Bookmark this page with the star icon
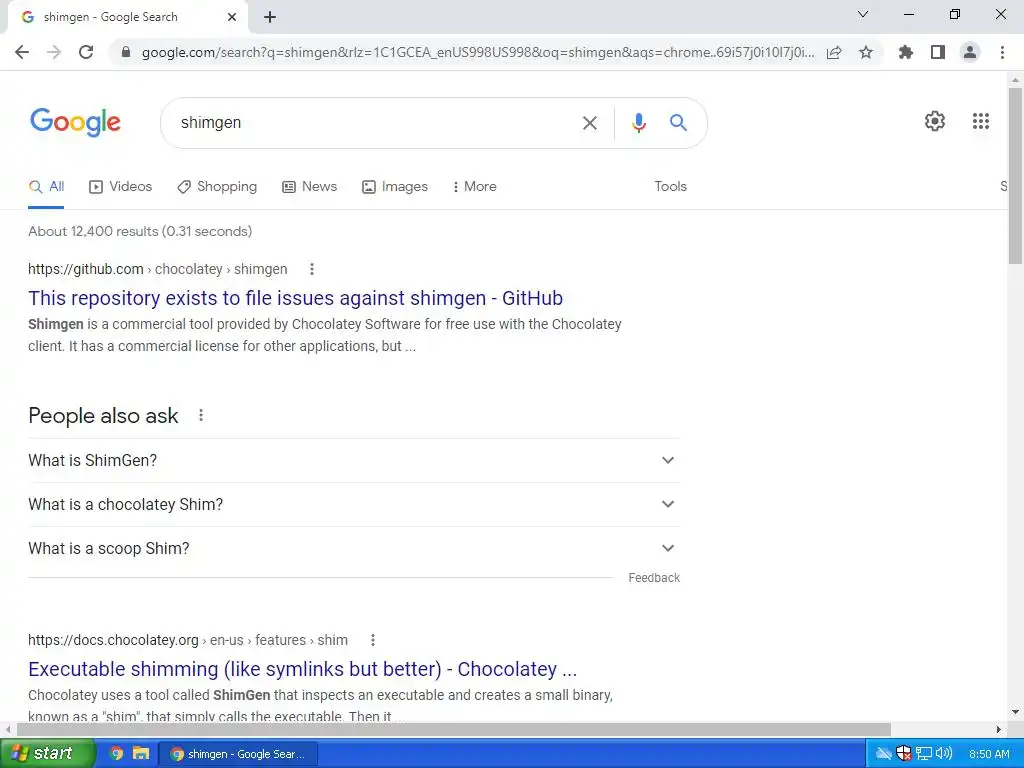1024x768 pixels. (866, 52)
